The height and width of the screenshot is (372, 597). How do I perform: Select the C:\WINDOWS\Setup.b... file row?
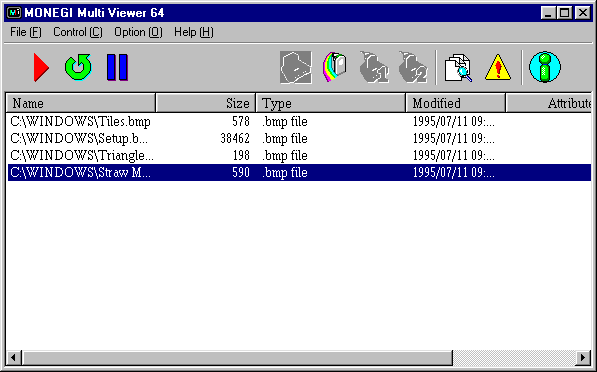pos(299,139)
